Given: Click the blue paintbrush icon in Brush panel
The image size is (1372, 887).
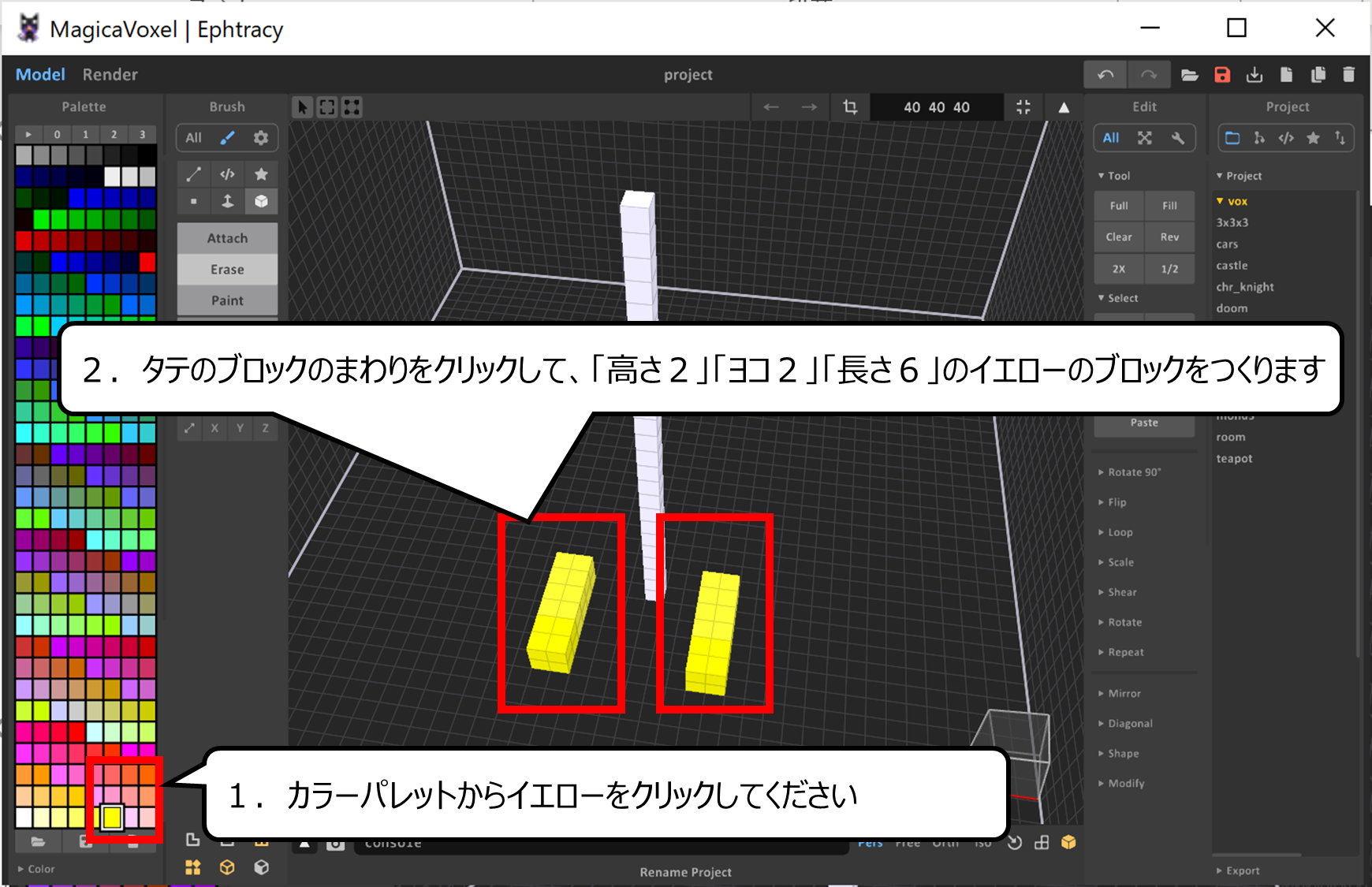Looking at the screenshot, I should click(x=228, y=138).
